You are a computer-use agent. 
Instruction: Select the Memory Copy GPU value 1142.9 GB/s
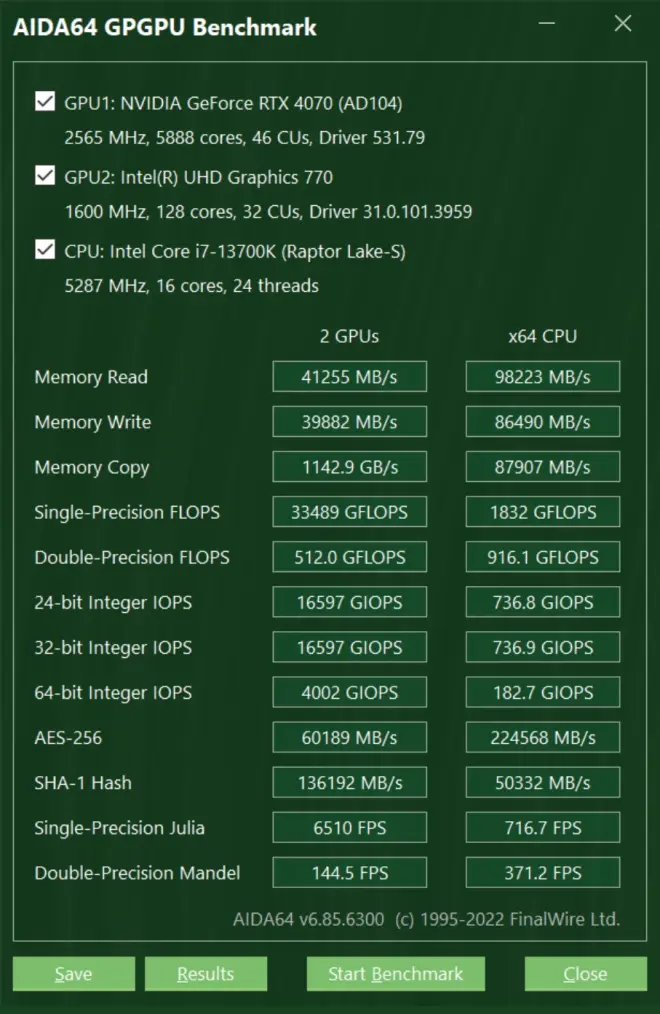tap(349, 467)
